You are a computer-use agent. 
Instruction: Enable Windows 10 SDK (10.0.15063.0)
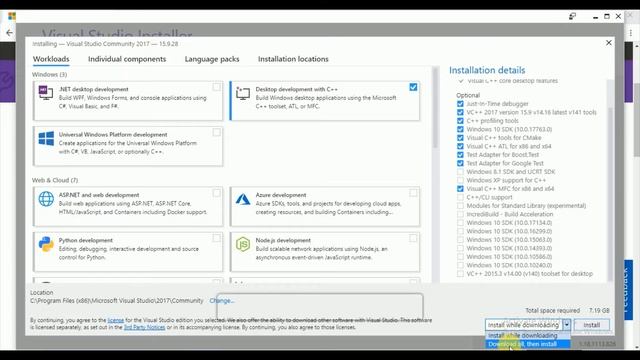[460, 240]
